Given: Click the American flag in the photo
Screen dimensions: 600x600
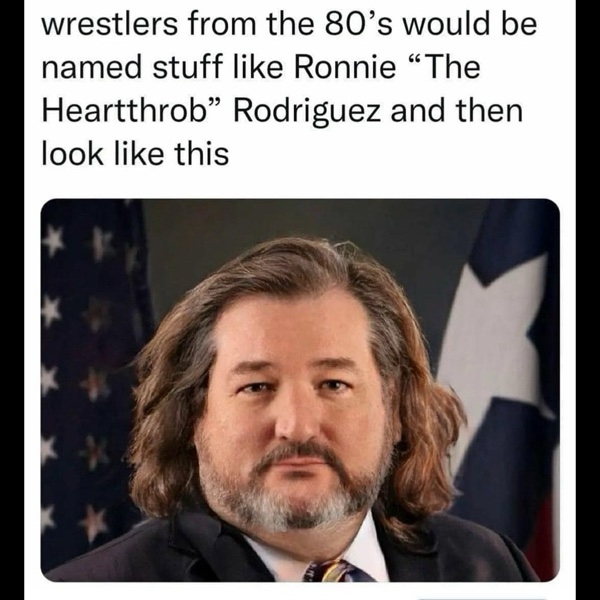Looking at the screenshot, I should pyautogui.click(x=92, y=383).
